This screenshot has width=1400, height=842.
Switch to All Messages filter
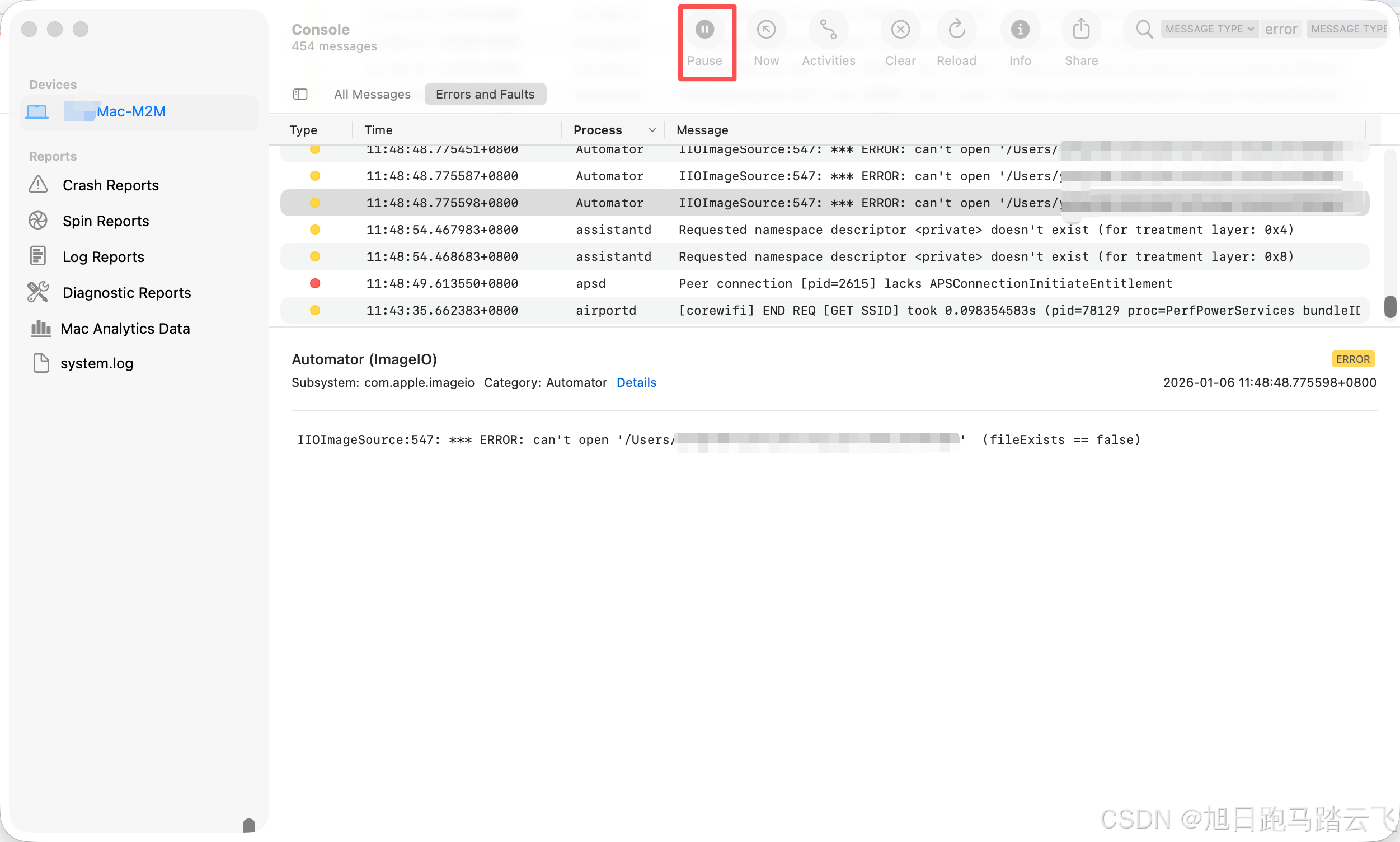(372, 94)
